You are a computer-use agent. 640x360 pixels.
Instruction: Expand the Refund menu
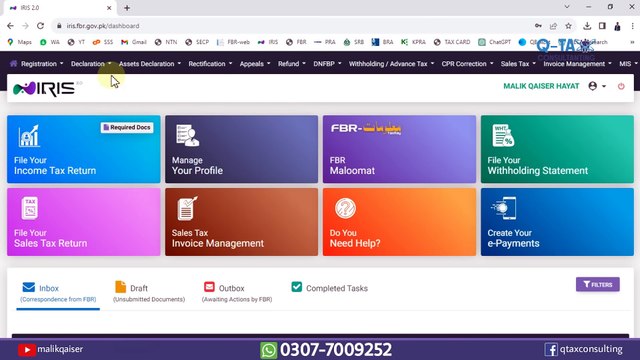292,64
